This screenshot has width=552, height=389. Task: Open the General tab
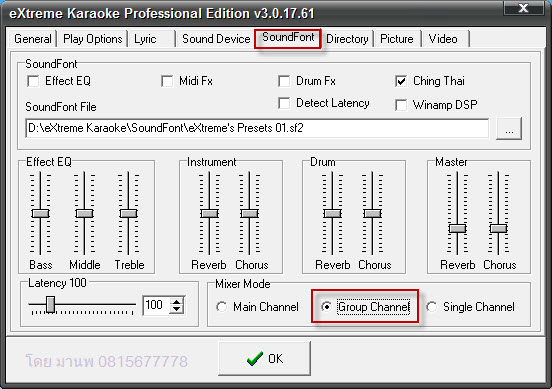pyautogui.click(x=32, y=39)
